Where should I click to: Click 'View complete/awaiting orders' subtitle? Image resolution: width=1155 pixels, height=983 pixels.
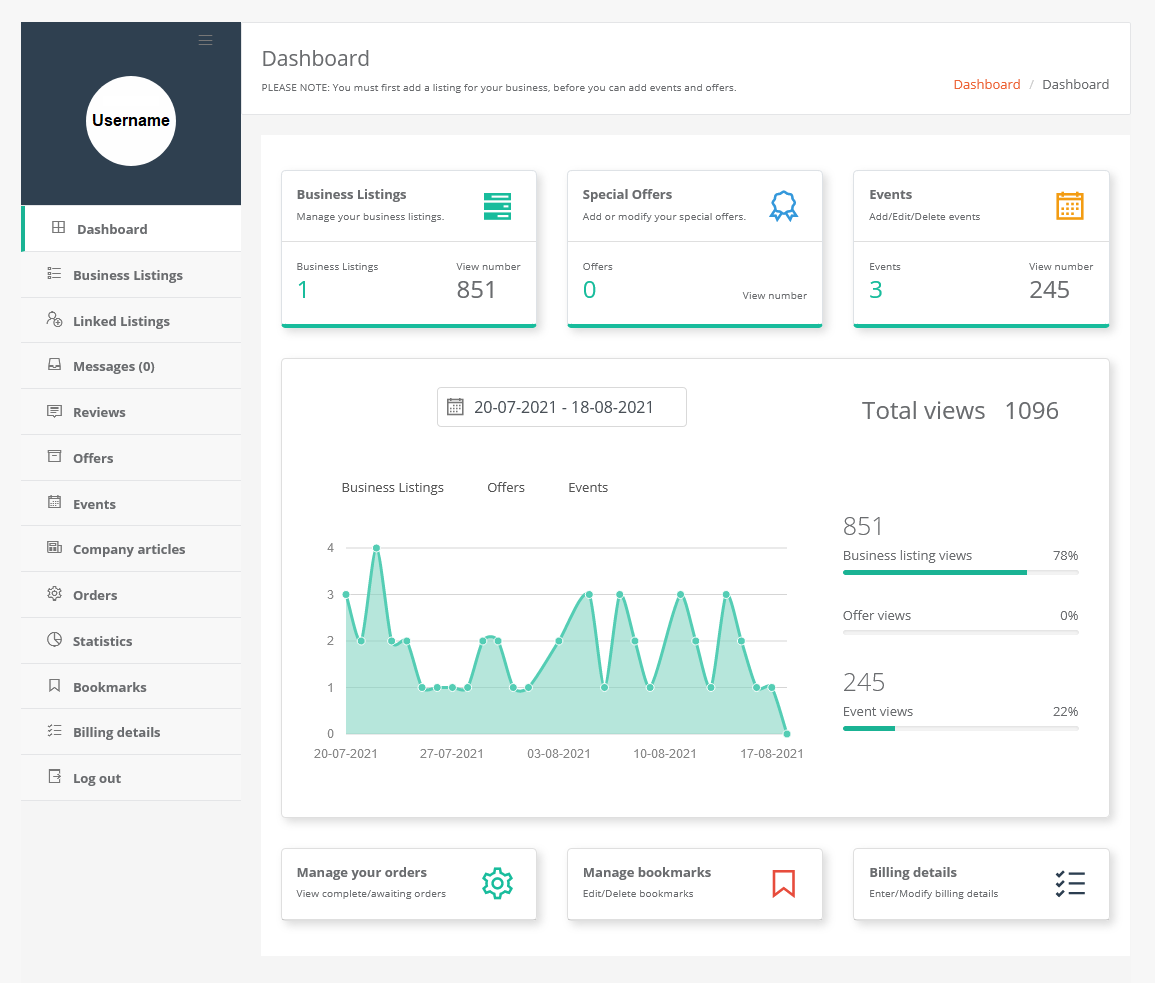pos(371,893)
